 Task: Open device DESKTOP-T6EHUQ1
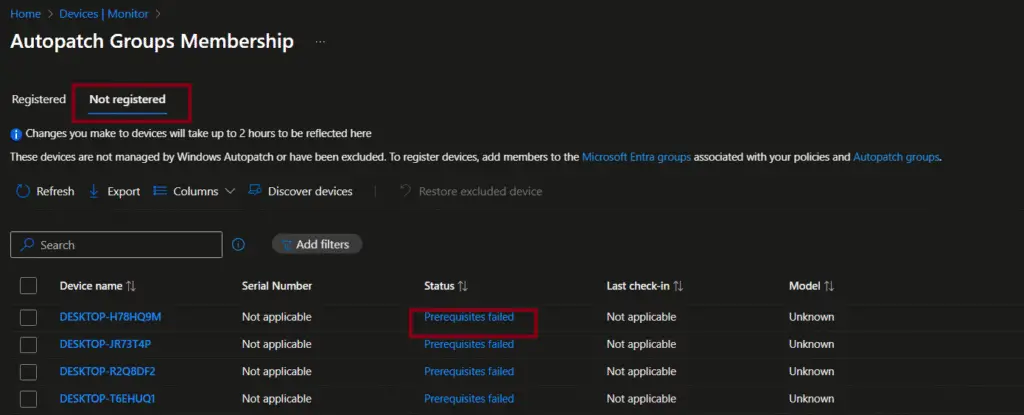(x=107, y=398)
